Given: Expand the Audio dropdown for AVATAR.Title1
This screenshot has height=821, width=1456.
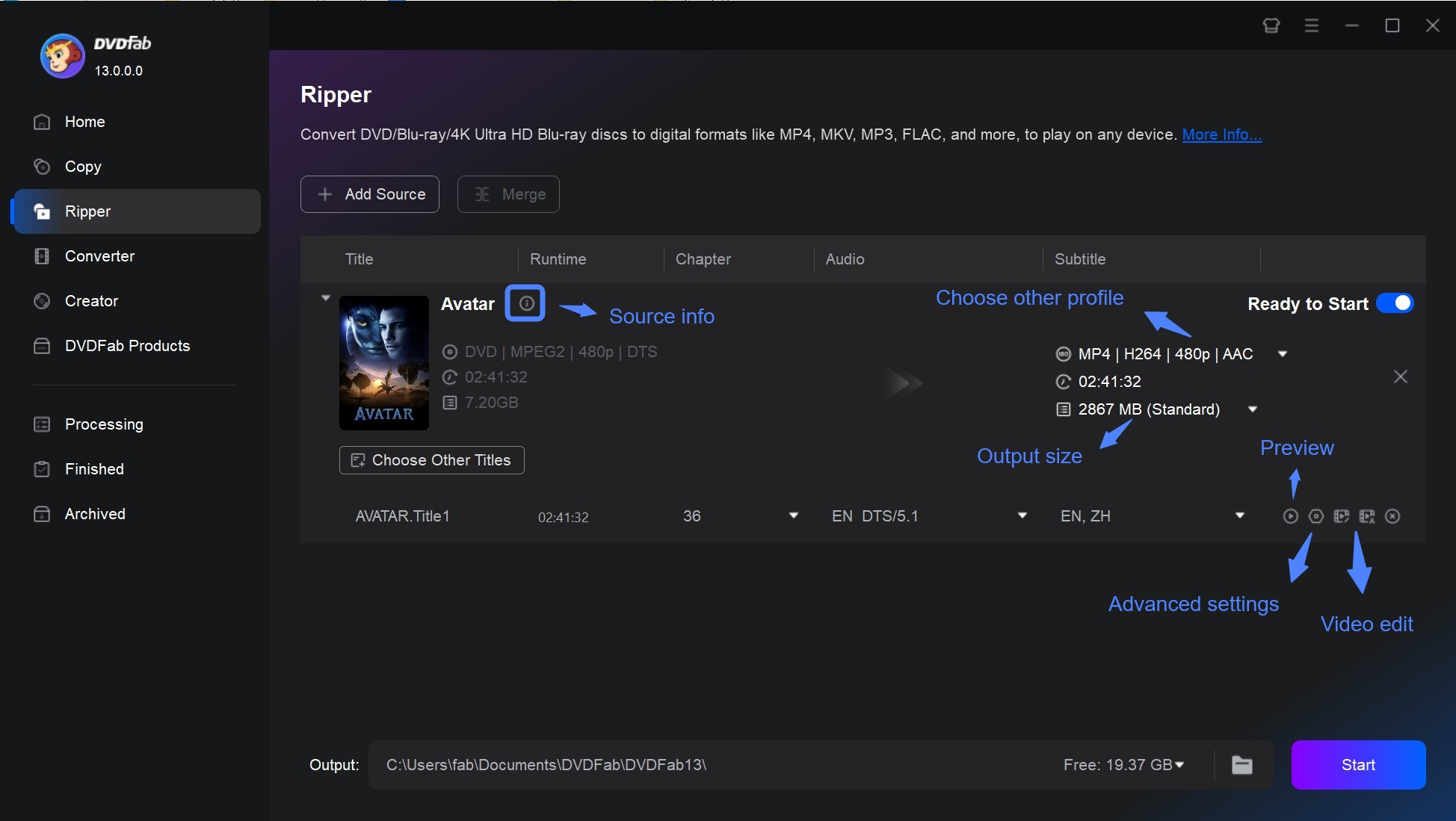Looking at the screenshot, I should coord(1021,516).
